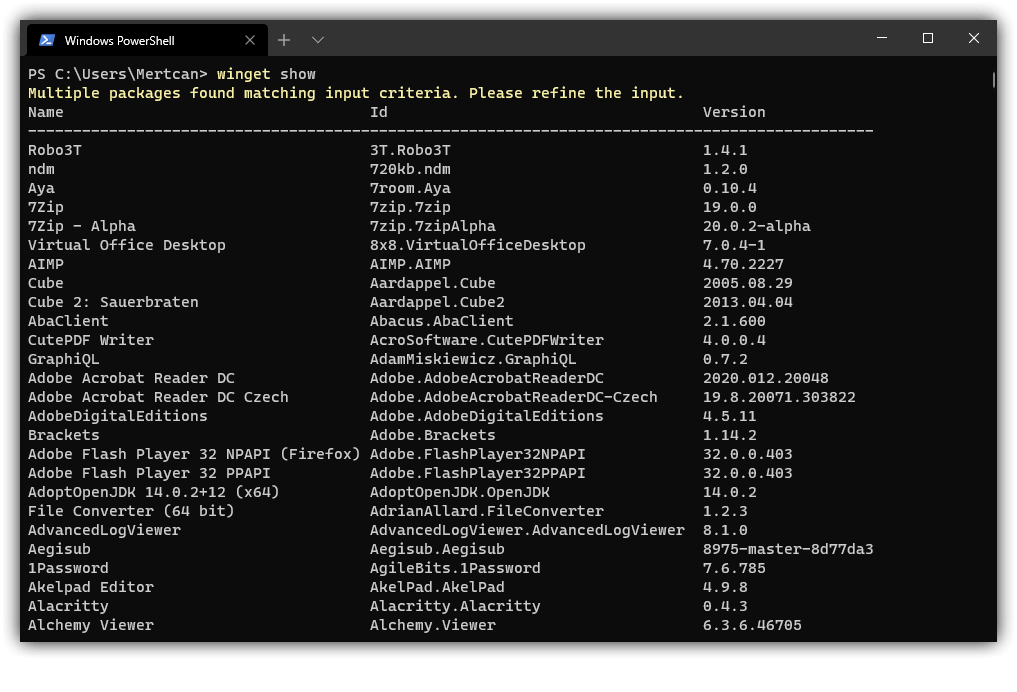
Task: Click the 'Akelpad Editor' package name
Action: [x=91, y=587]
